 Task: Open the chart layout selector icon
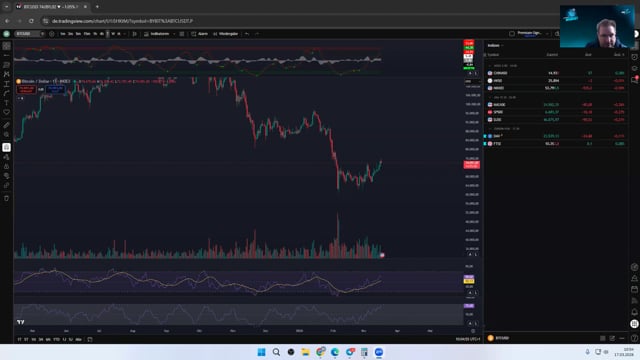pos(512,34)
